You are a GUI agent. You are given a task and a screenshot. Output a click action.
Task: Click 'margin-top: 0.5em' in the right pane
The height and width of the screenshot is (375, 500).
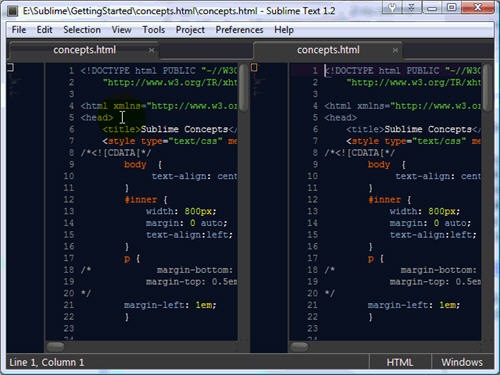coord(435,282)
